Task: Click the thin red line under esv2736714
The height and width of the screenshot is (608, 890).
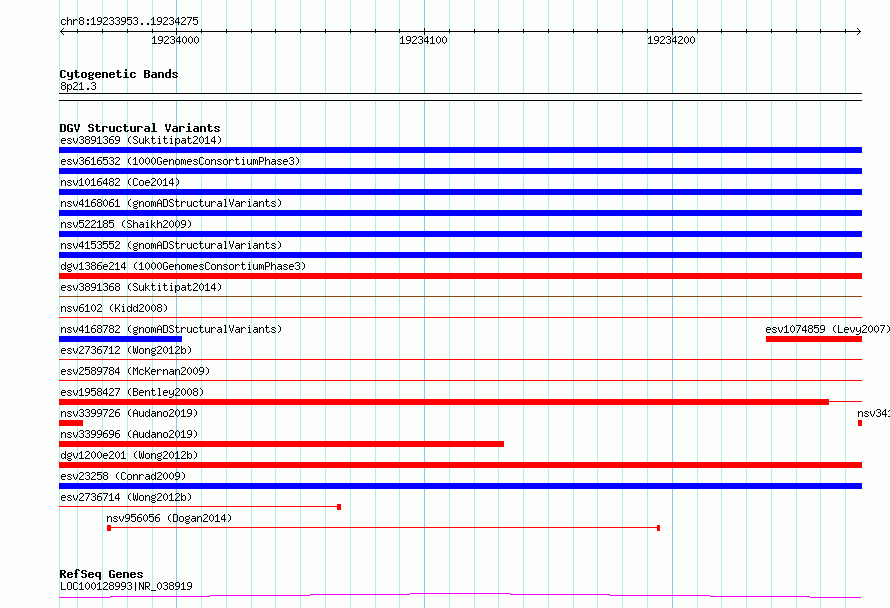Action: click(x=200, y=506)
